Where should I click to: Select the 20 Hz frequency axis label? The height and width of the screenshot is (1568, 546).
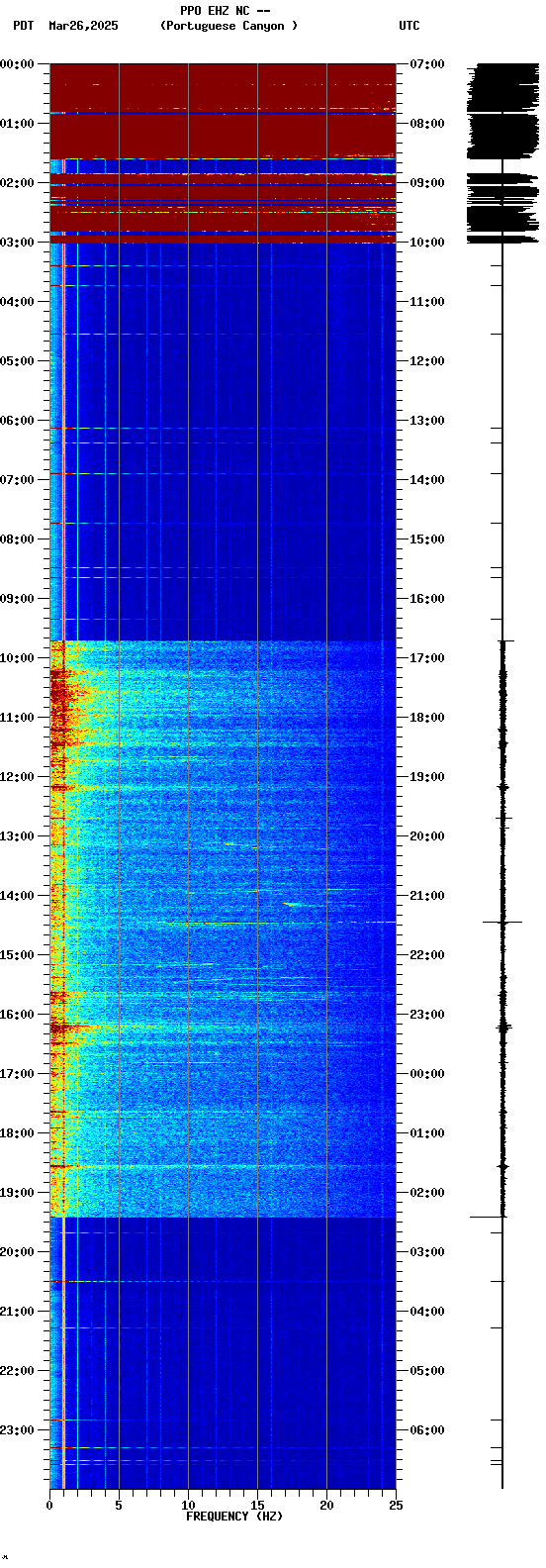point(326,1506)
